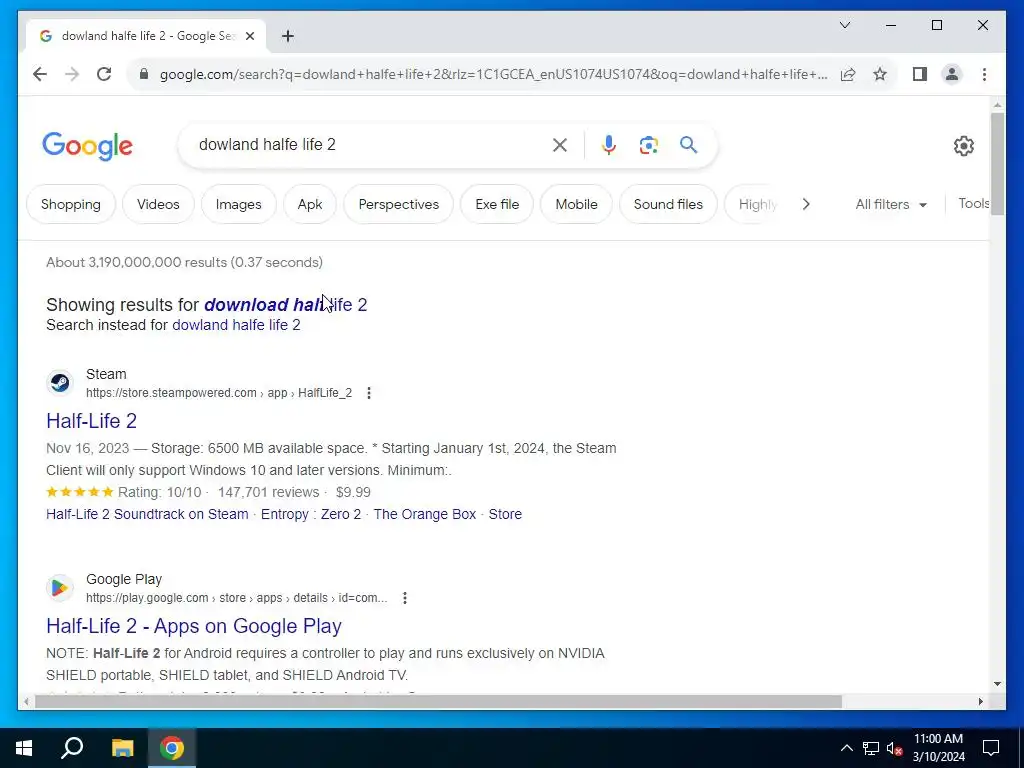The image size is (1024, 768).
Task: Select the Mobile filter chip
Action: coord(576,204)
